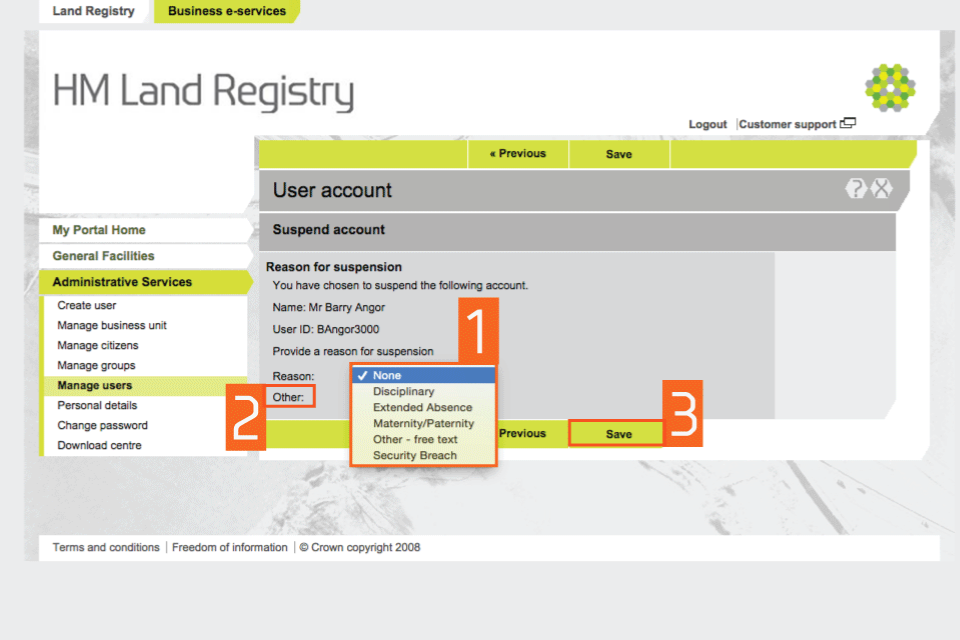This screenshot has height=640, width=960.
Task: Select the Maternity/Paternity option
Action: [423, 424]
